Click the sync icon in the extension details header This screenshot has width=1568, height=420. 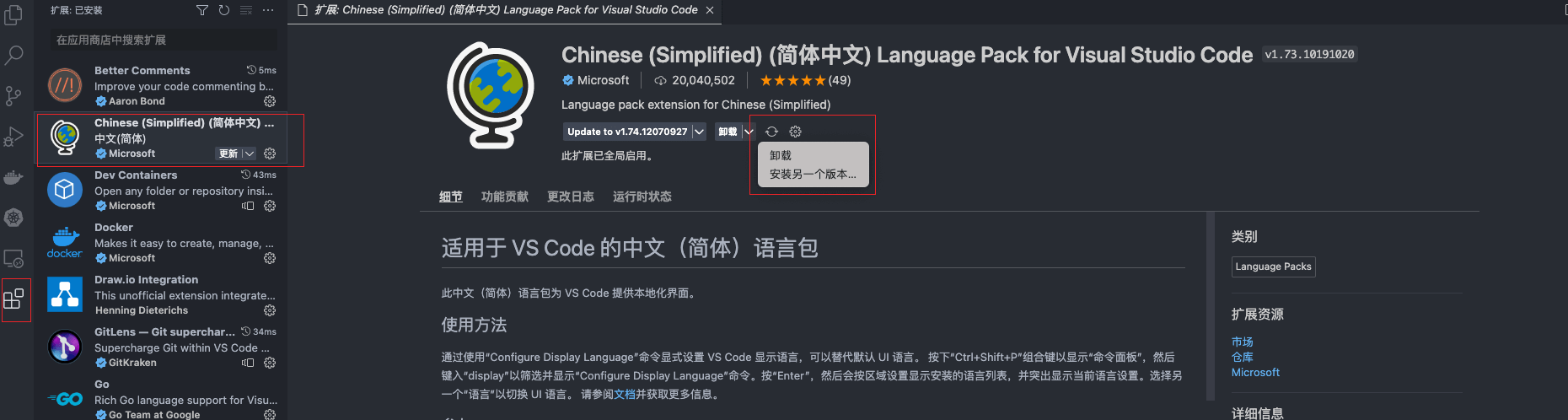pyautogui.click(x=771, y=132)
